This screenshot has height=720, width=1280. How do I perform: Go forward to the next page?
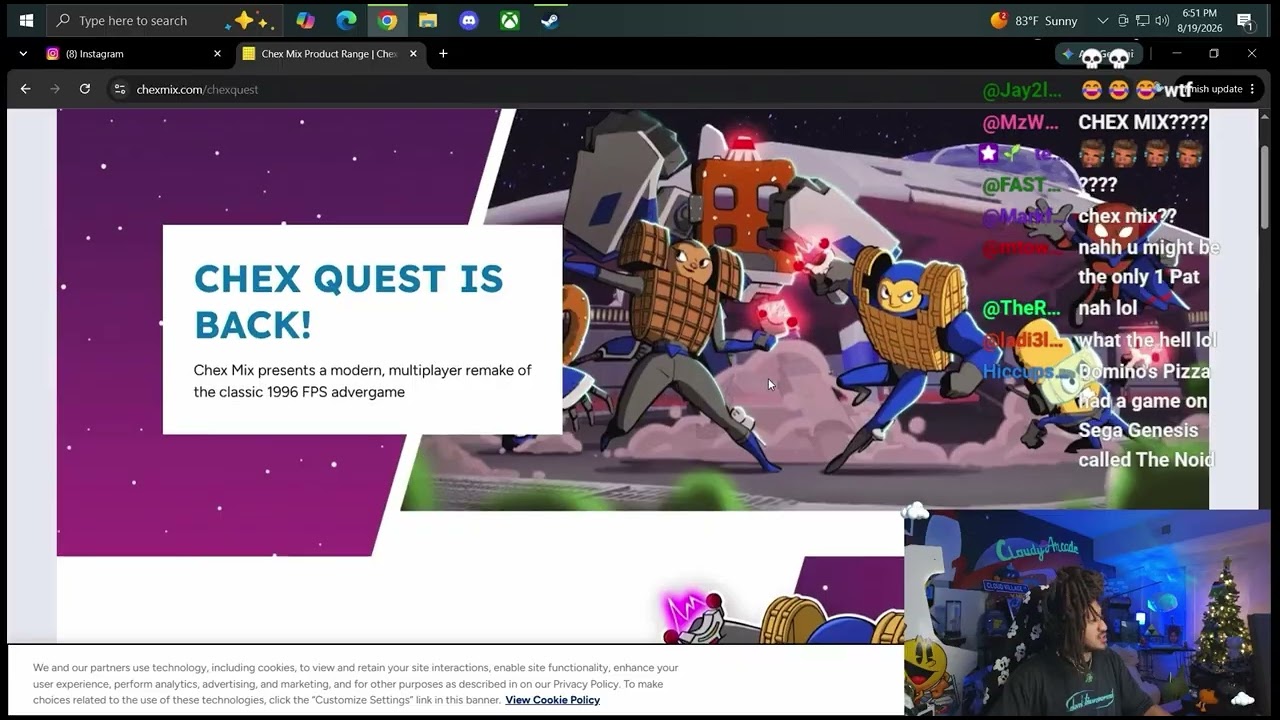55,89
